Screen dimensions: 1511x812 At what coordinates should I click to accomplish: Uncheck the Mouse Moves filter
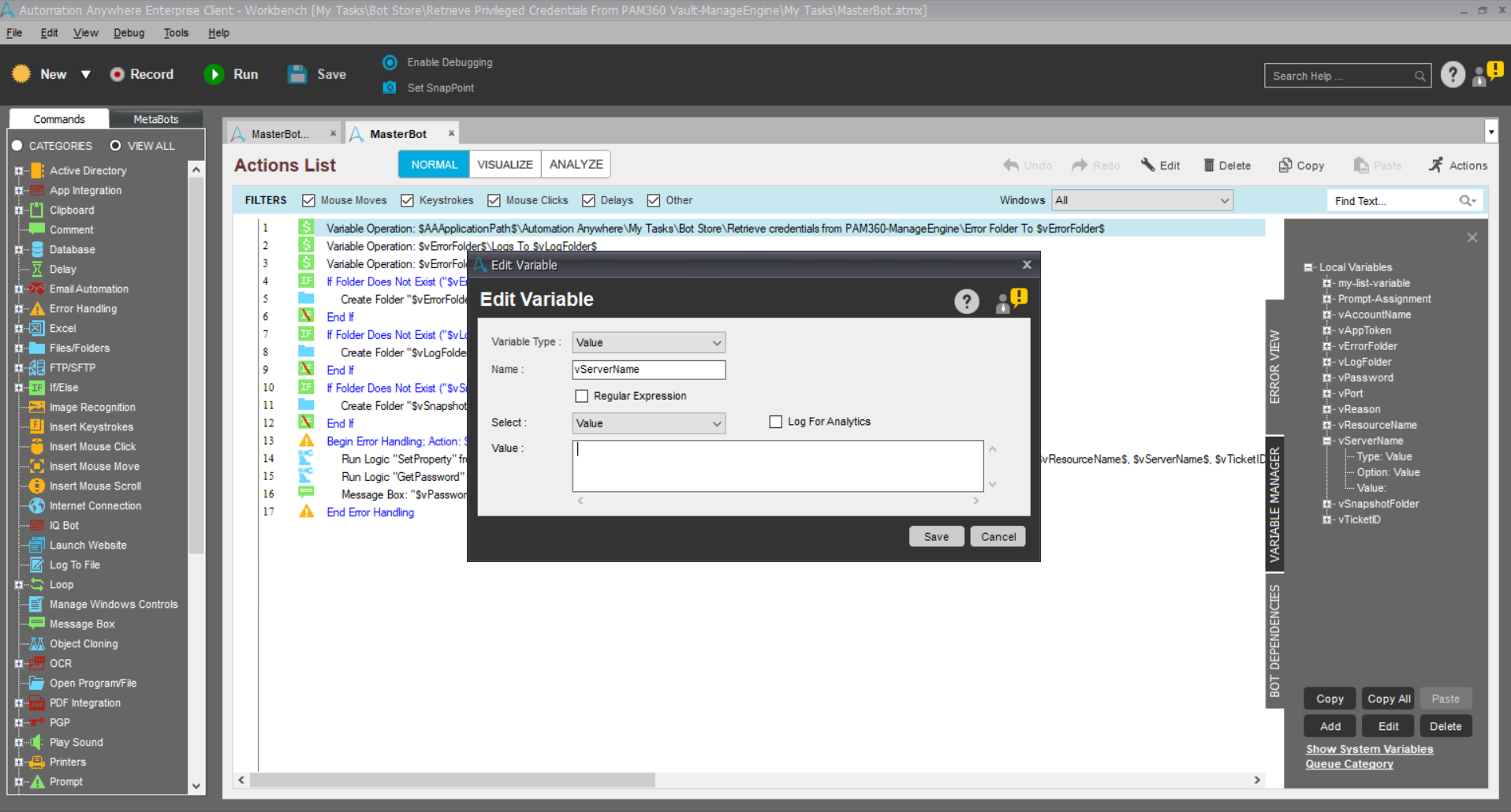[x=308, y=200]
